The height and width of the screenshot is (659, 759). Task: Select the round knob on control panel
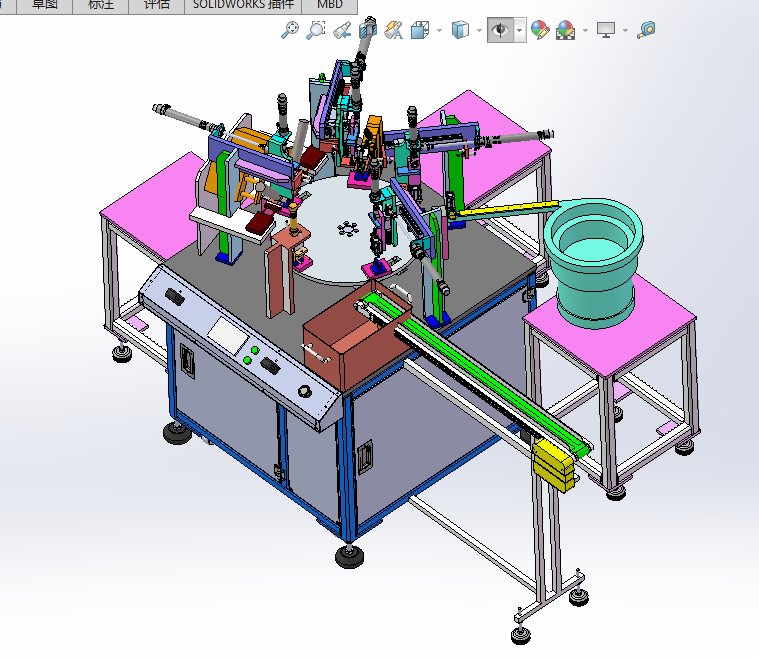click(304, 390)
